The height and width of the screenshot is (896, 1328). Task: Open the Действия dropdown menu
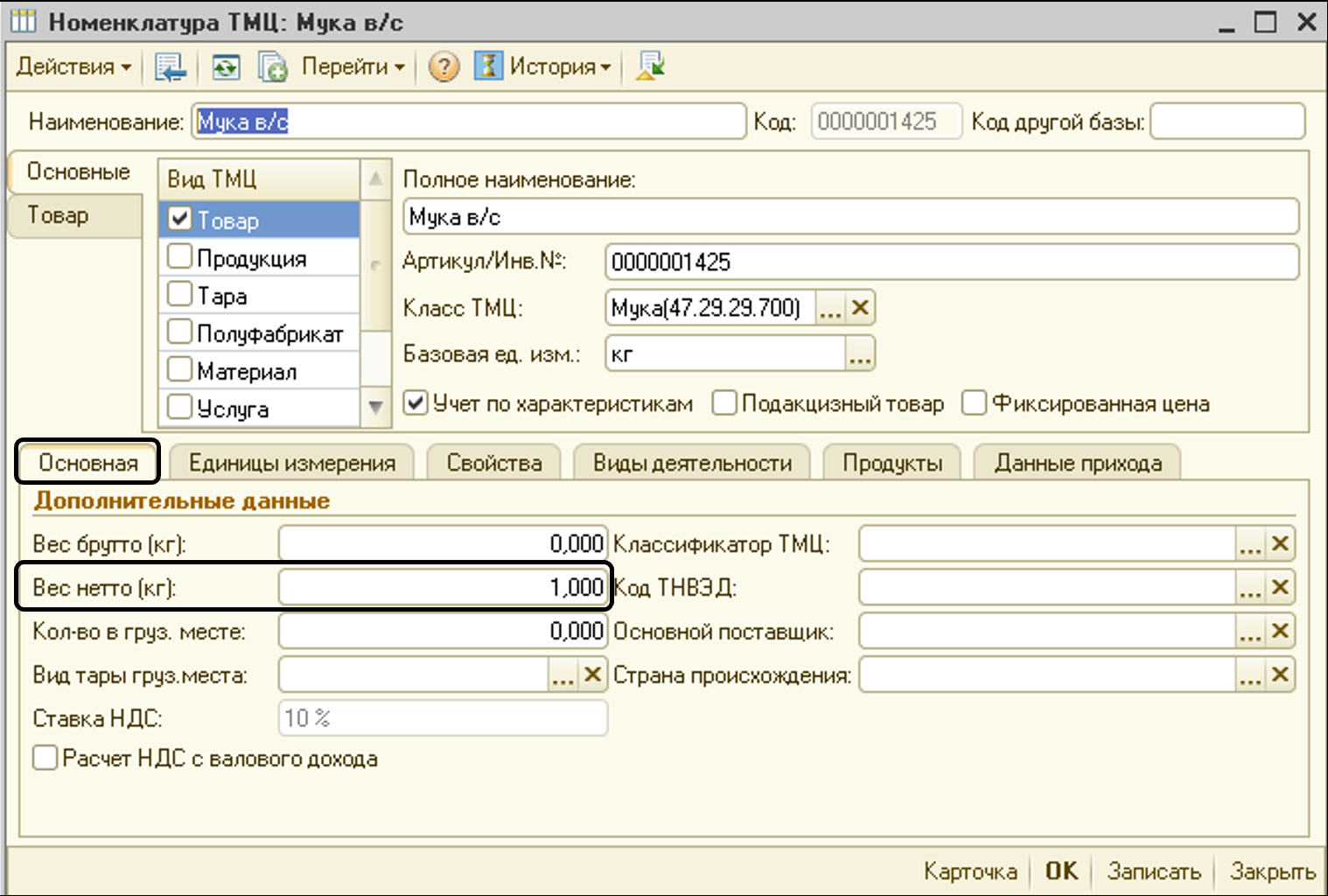(73, 66)
